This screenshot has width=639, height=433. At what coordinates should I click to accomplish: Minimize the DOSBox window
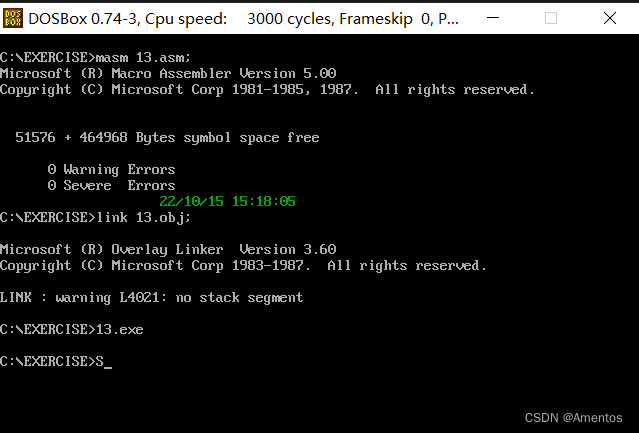click(x=493, y=18)
